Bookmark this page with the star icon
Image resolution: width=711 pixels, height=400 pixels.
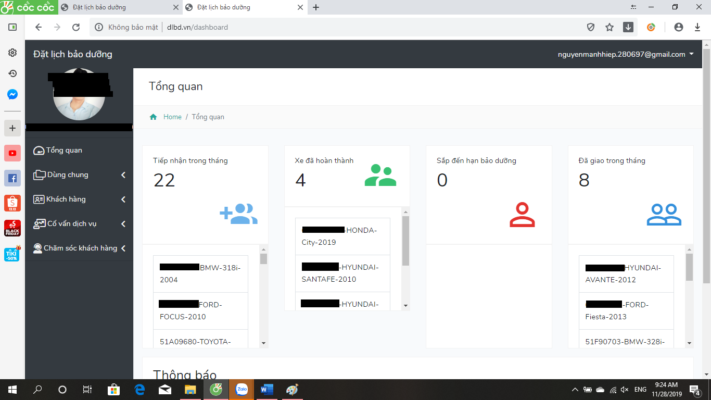click(x=609, y=27)
